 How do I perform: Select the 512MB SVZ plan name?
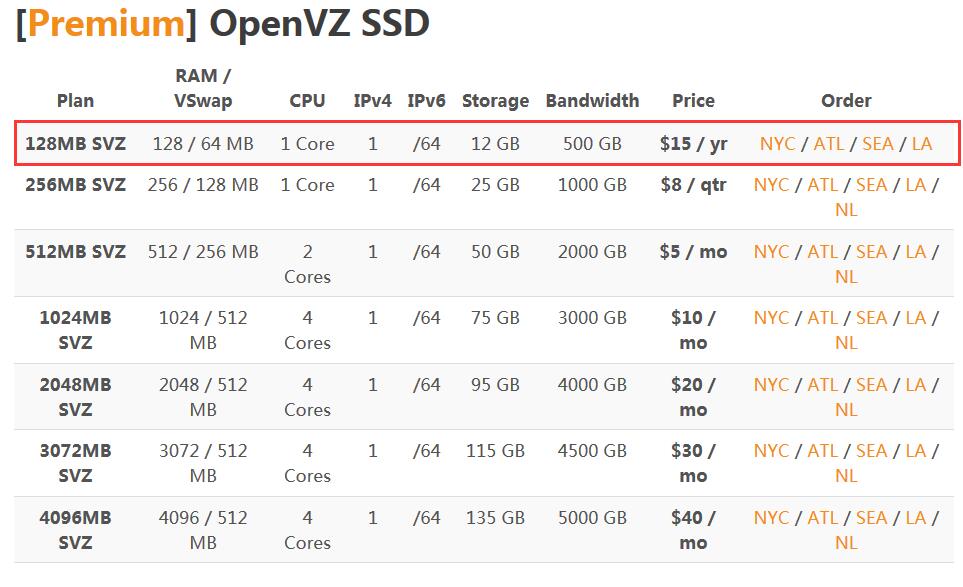76,252
